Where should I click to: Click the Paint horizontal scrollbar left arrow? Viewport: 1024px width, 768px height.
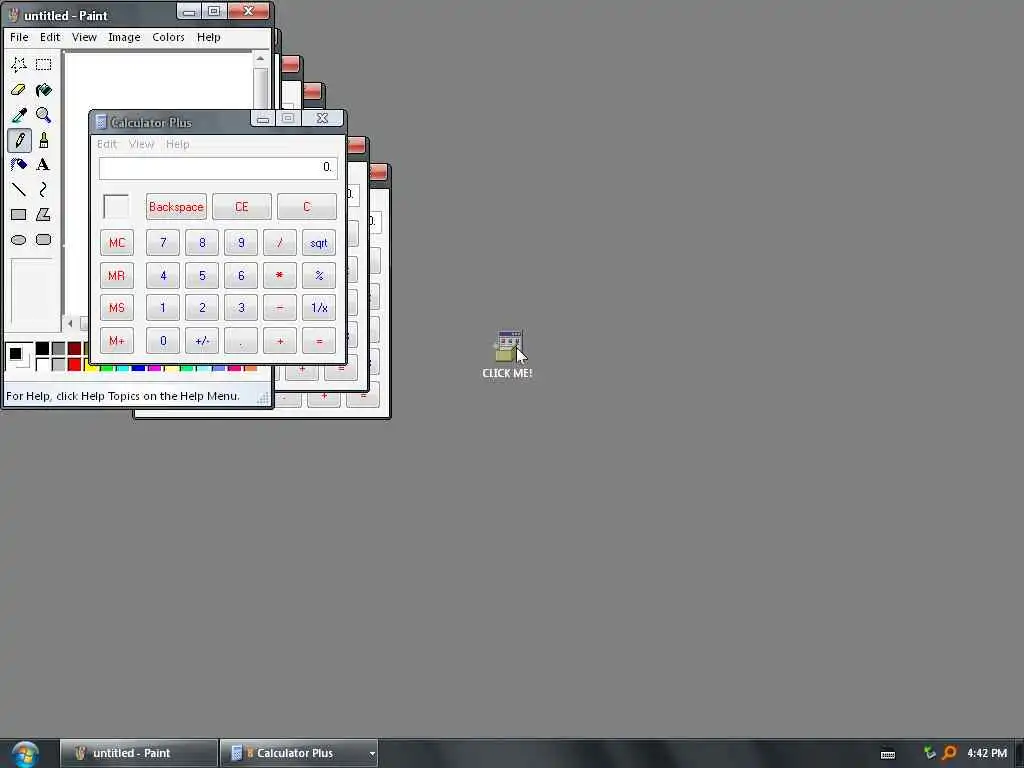tap(71, 323)
